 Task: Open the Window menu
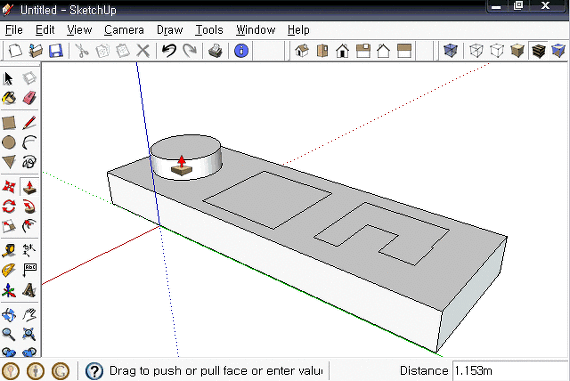pyautogui.click(x=256, y=30)
